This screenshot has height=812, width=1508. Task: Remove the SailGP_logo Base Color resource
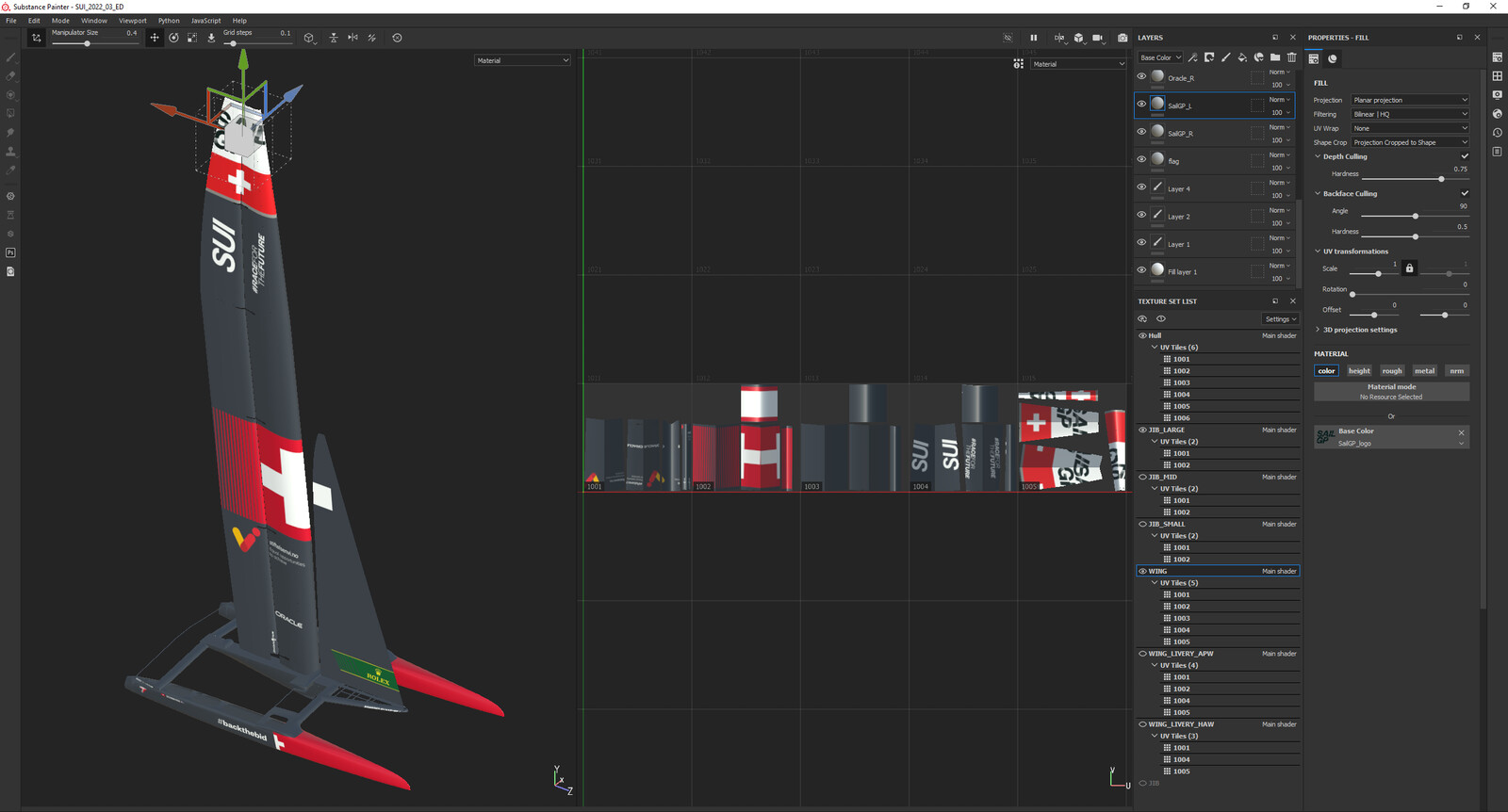(x=1462, y=432)
